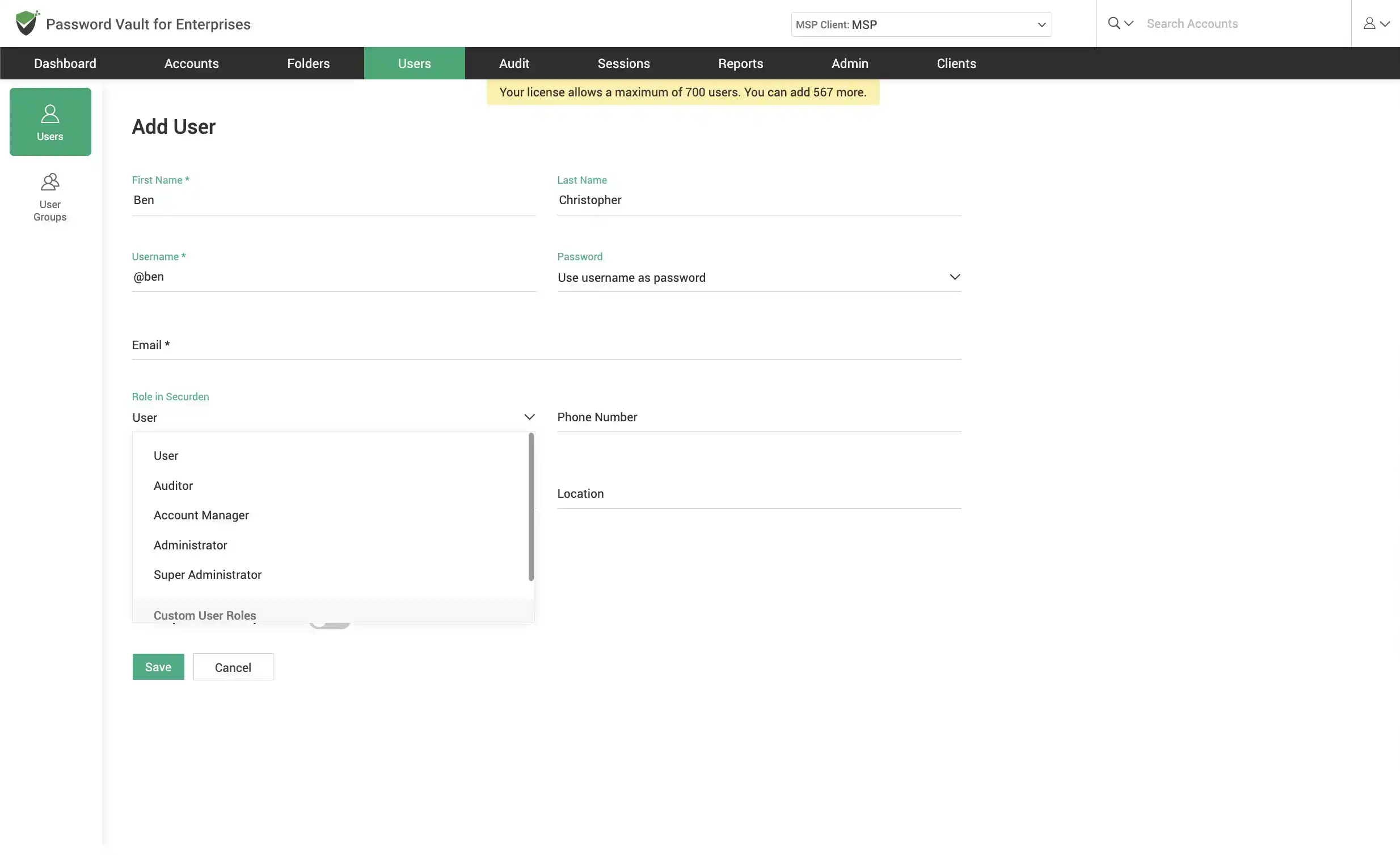
Task: Select the Auditor role option
Action: pyautogui.click(x=173, y=485)
